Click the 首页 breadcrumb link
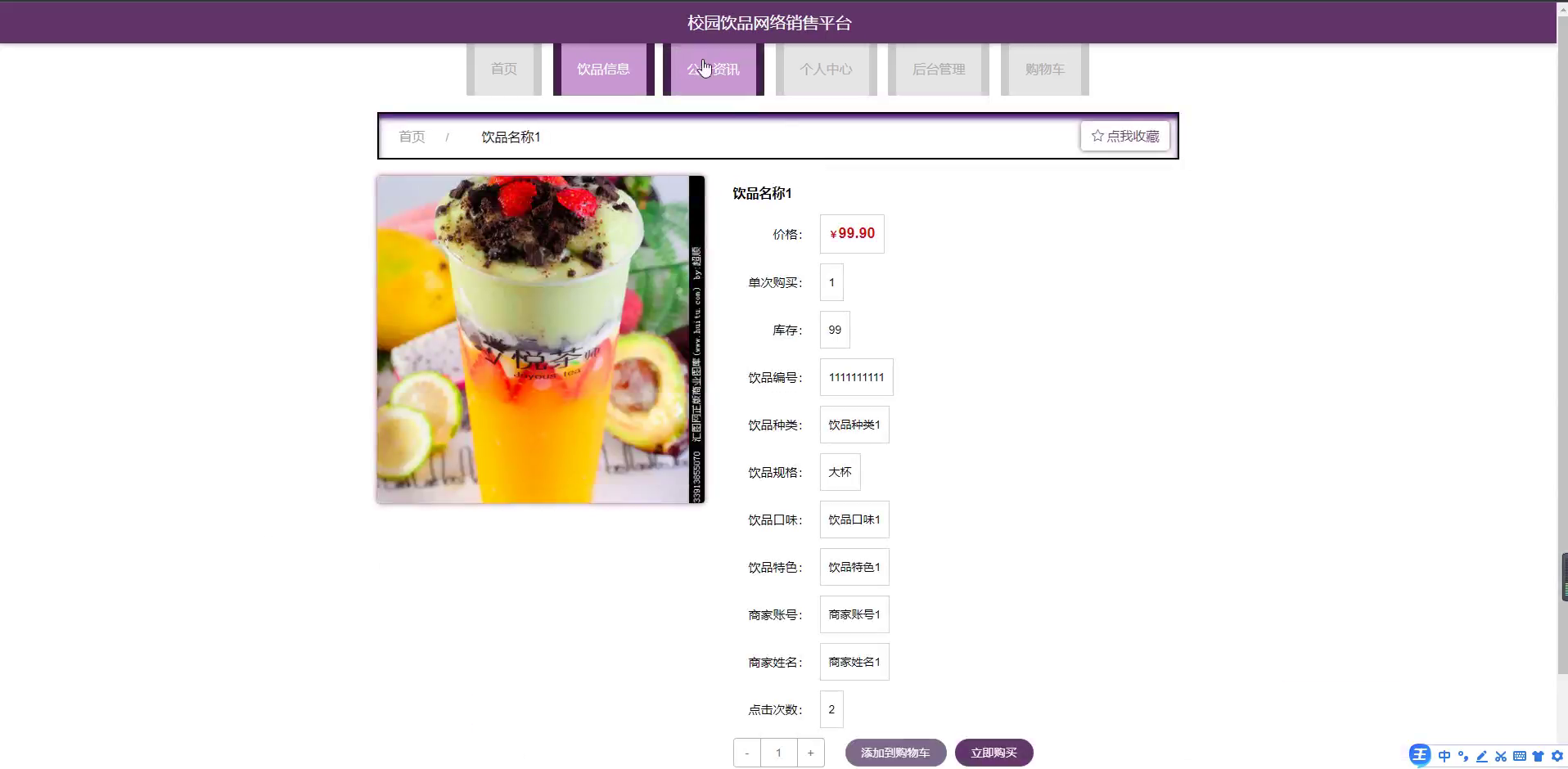Viewport: 1568px width, 769px height. [412, 137]
